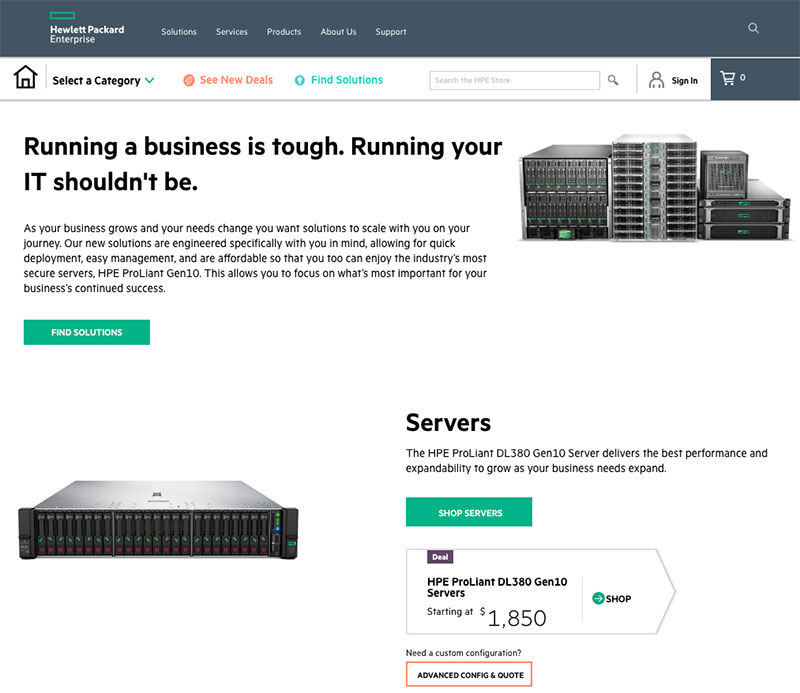Open the Products menu
This screenshot has height=693, width=800.
click(x=284, y=32)
